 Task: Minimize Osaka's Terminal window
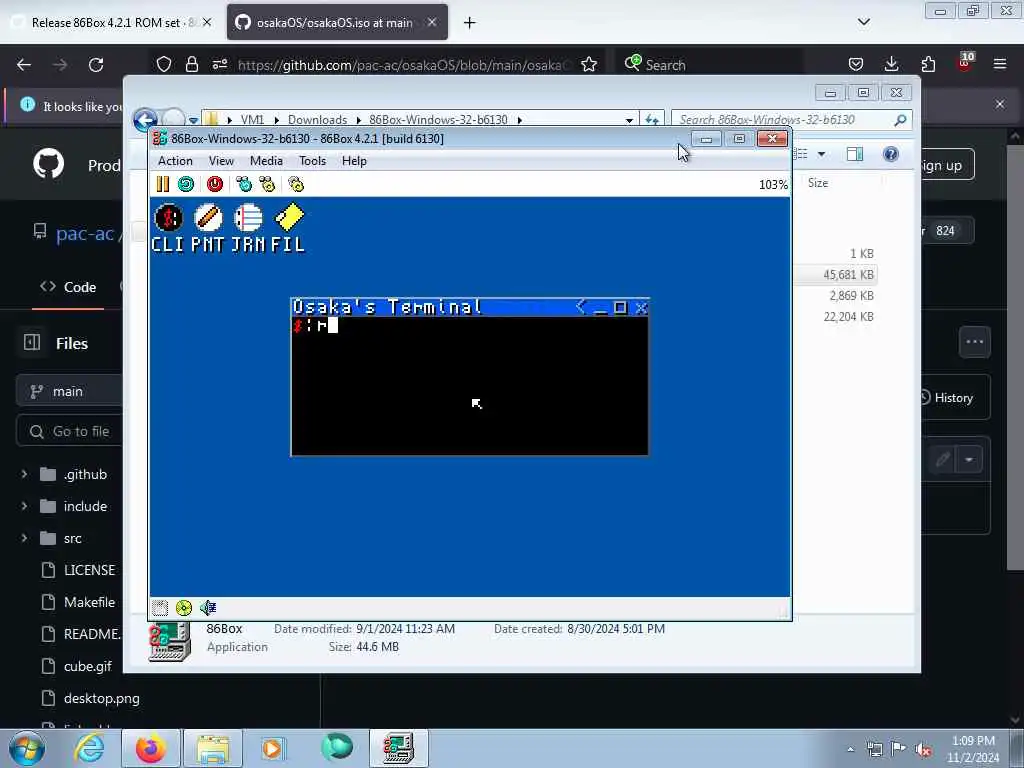(x=601, y=308)
